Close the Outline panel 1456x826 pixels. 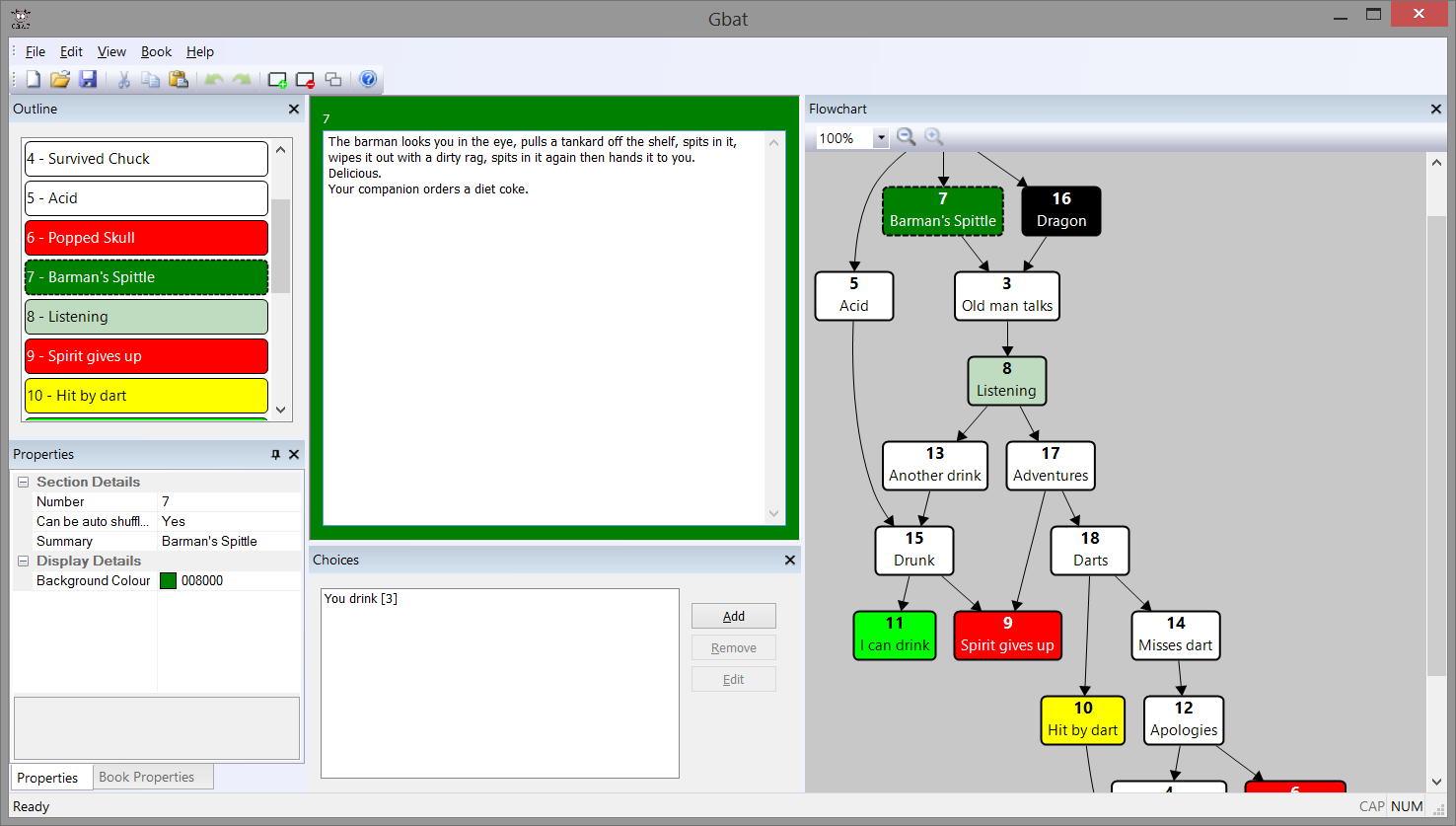click(x=294, y=110)
